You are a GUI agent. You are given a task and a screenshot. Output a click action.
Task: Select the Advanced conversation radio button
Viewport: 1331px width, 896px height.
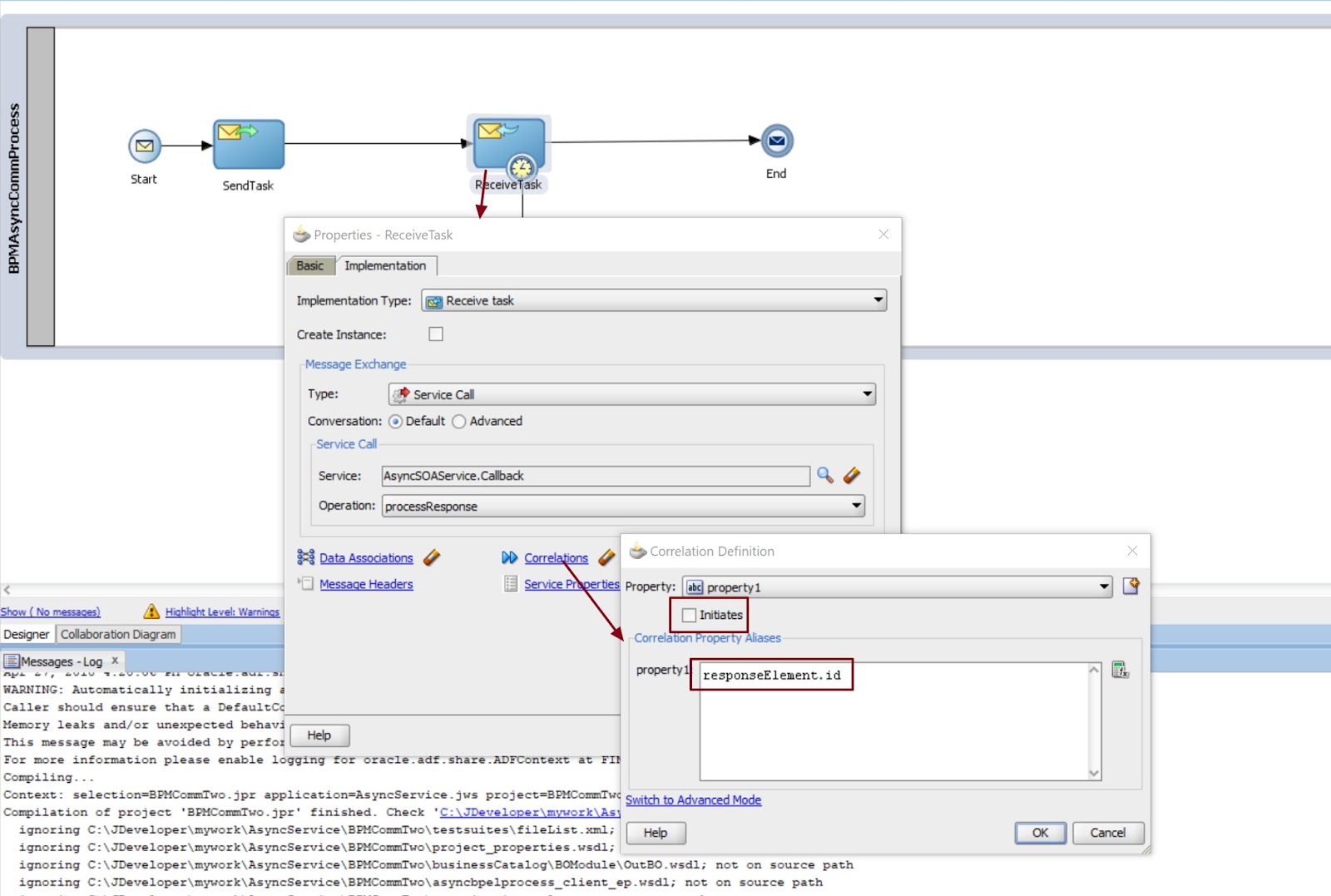459,422
